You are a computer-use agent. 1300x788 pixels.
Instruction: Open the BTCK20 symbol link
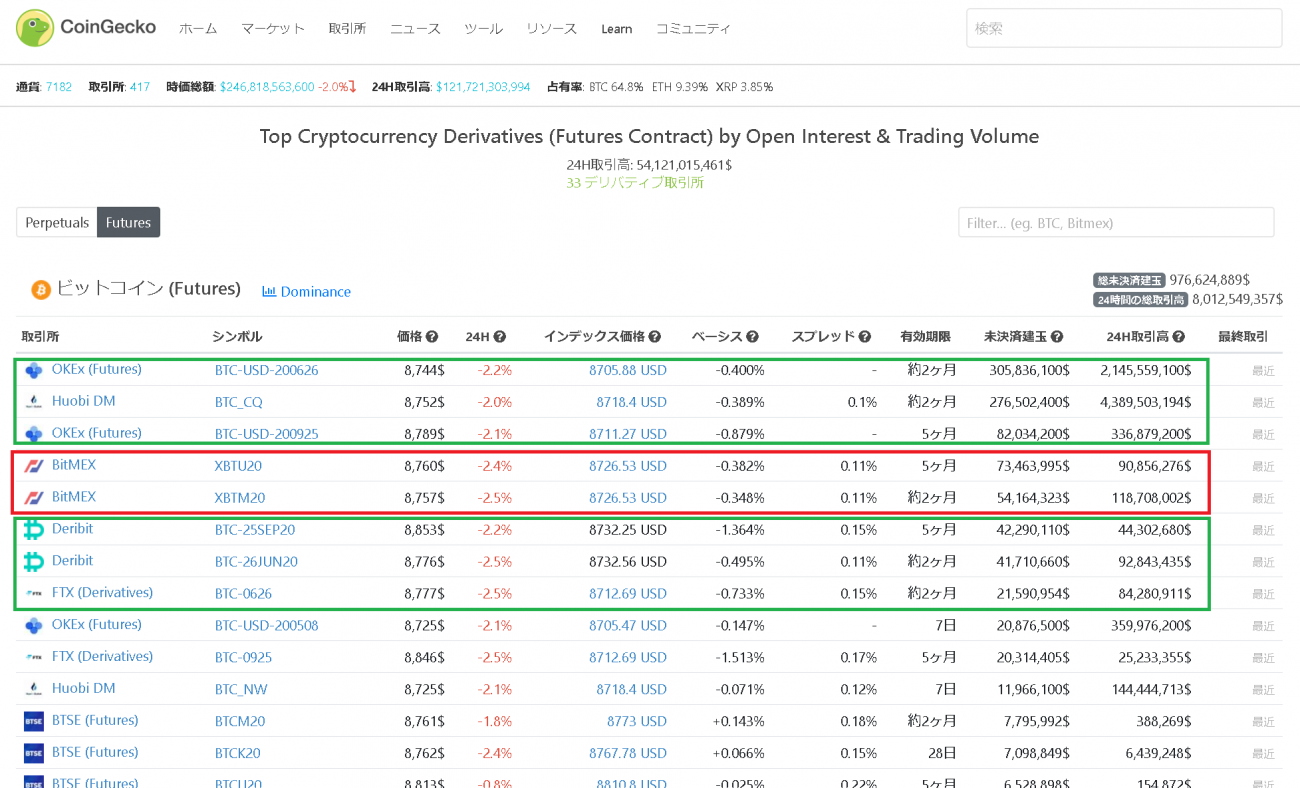click(238, 753)
